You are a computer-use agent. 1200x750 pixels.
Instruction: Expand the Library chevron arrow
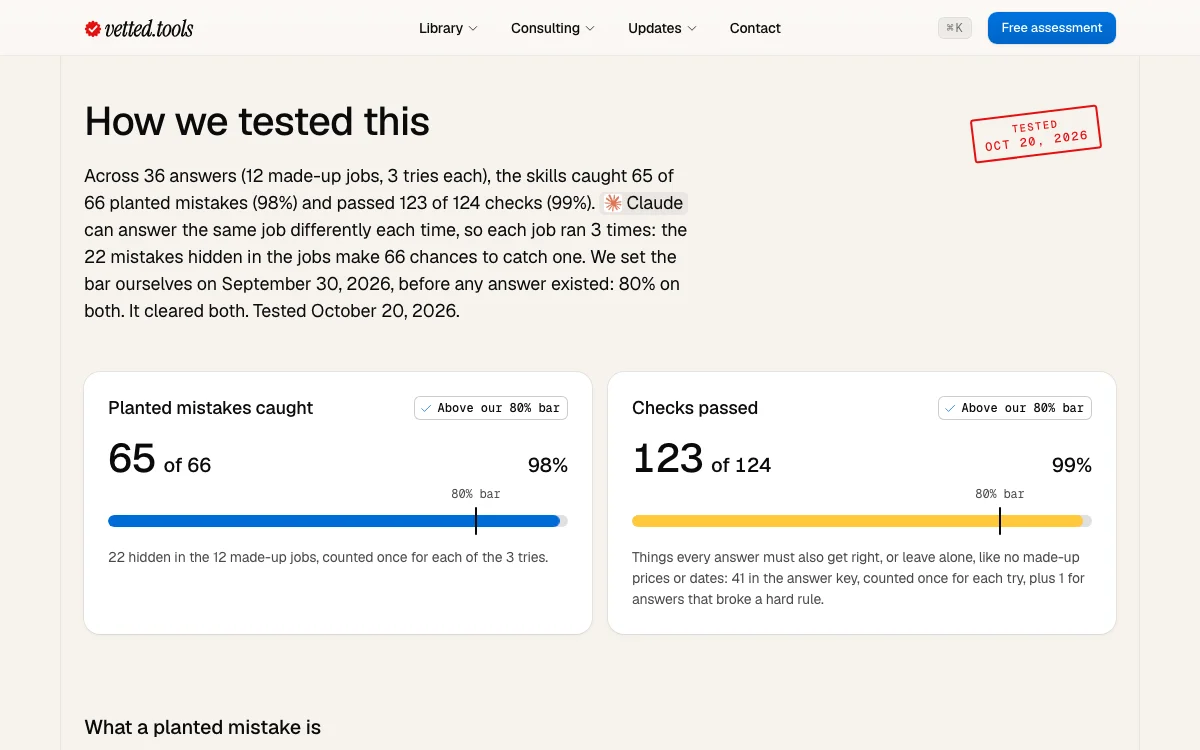473,29
